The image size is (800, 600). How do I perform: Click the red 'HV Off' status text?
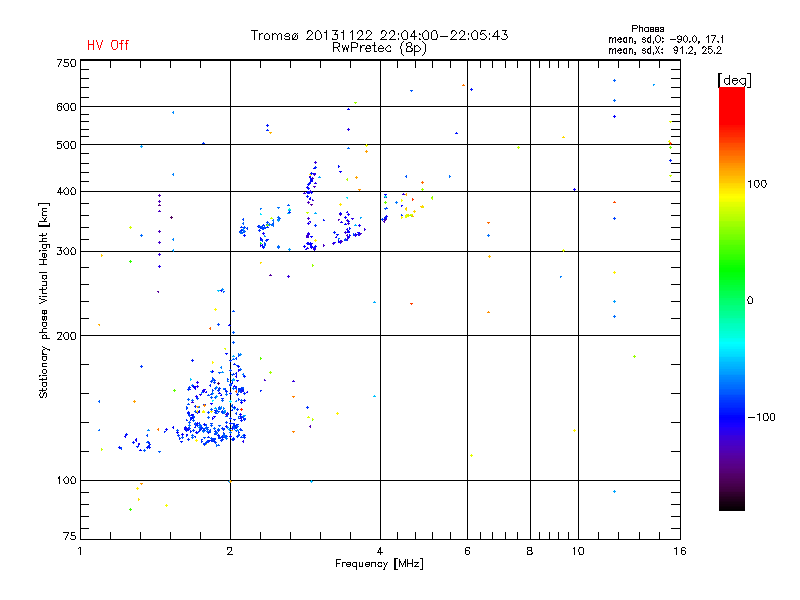tap(108, 45)
